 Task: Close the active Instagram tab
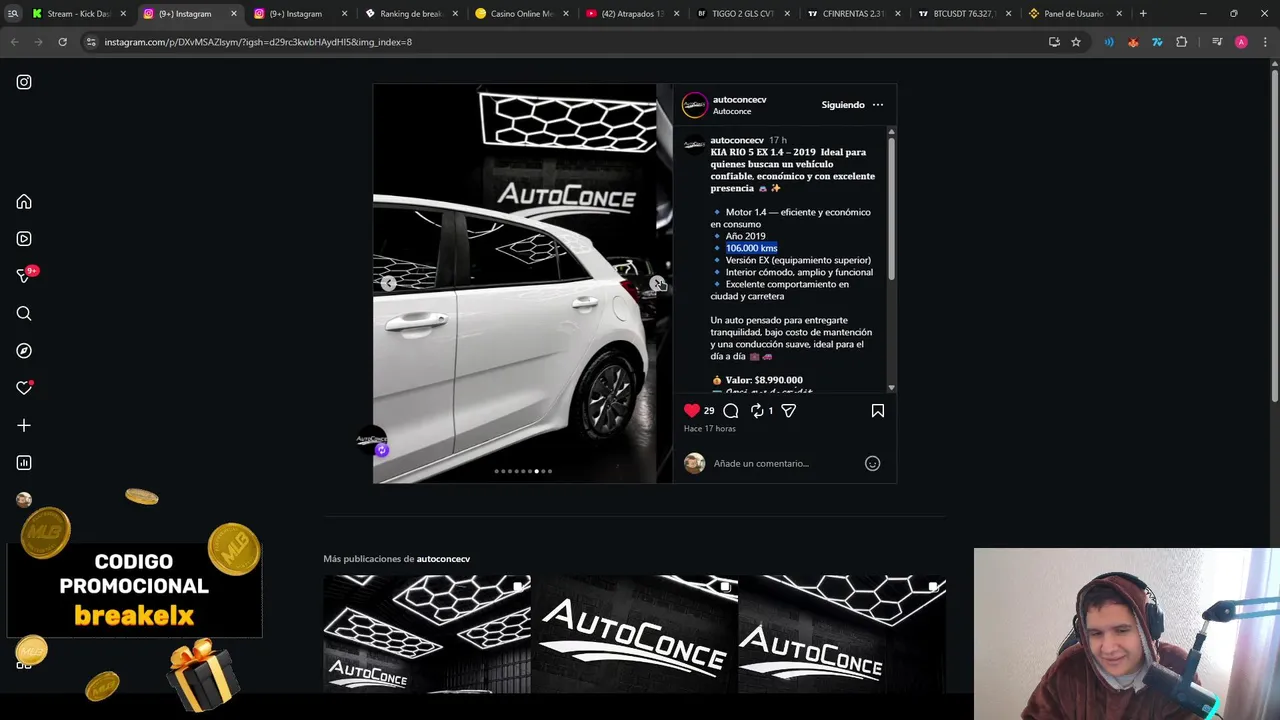(x=233, y=14)
